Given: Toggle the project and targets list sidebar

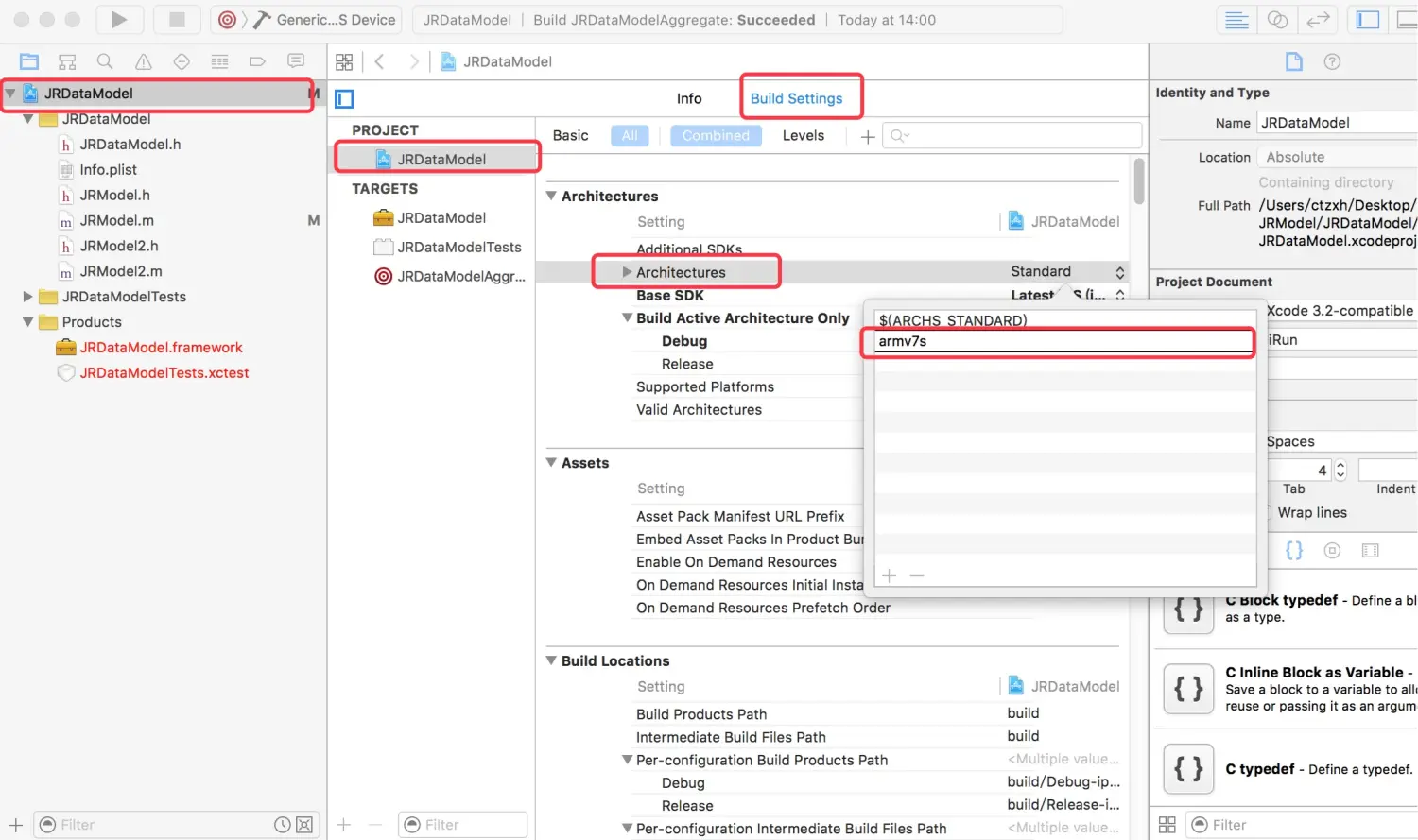Looking at the screenshot, I should click(344, 98).
